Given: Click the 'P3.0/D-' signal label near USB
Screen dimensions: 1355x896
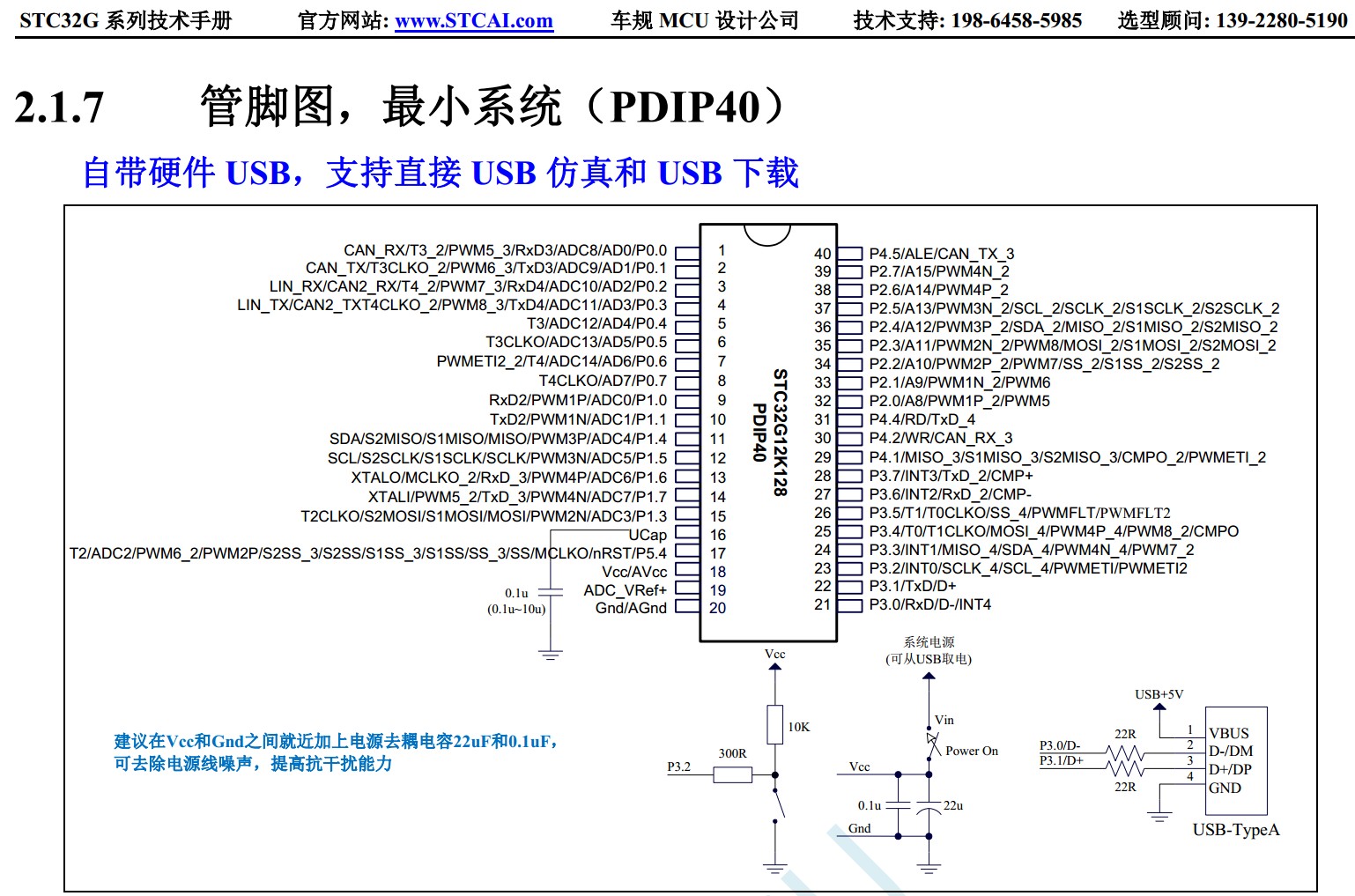Looking at the screenshot, I should coord(1060,745).
